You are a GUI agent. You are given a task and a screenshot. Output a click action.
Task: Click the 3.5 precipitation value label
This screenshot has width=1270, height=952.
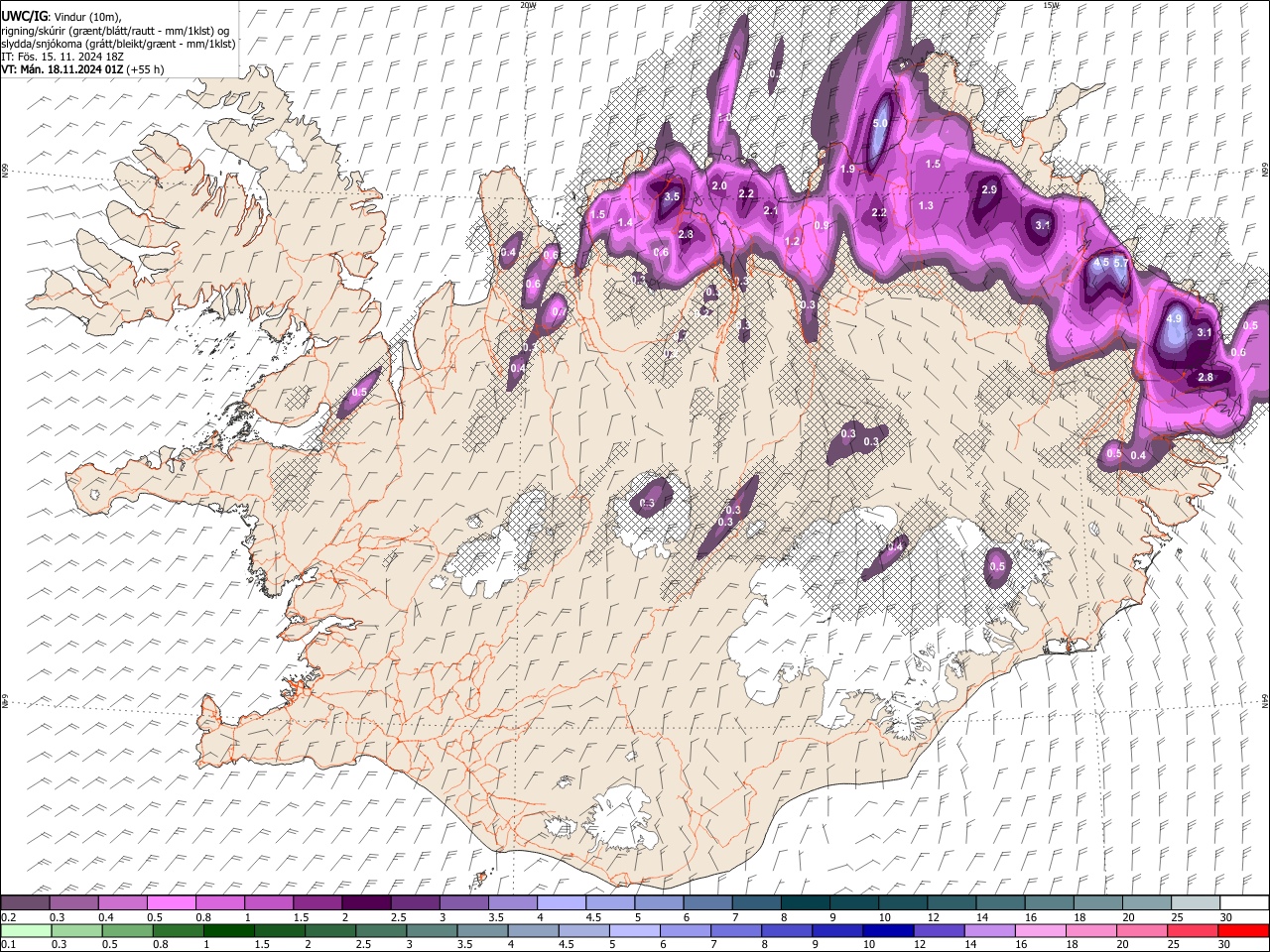pyautogui.click(x=672, y=196)
